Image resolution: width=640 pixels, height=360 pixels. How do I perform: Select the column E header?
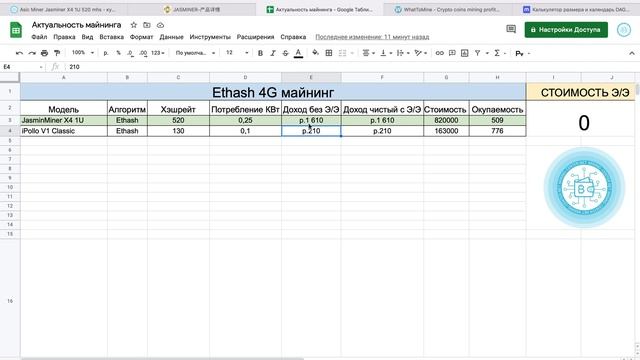click(311, 77)
